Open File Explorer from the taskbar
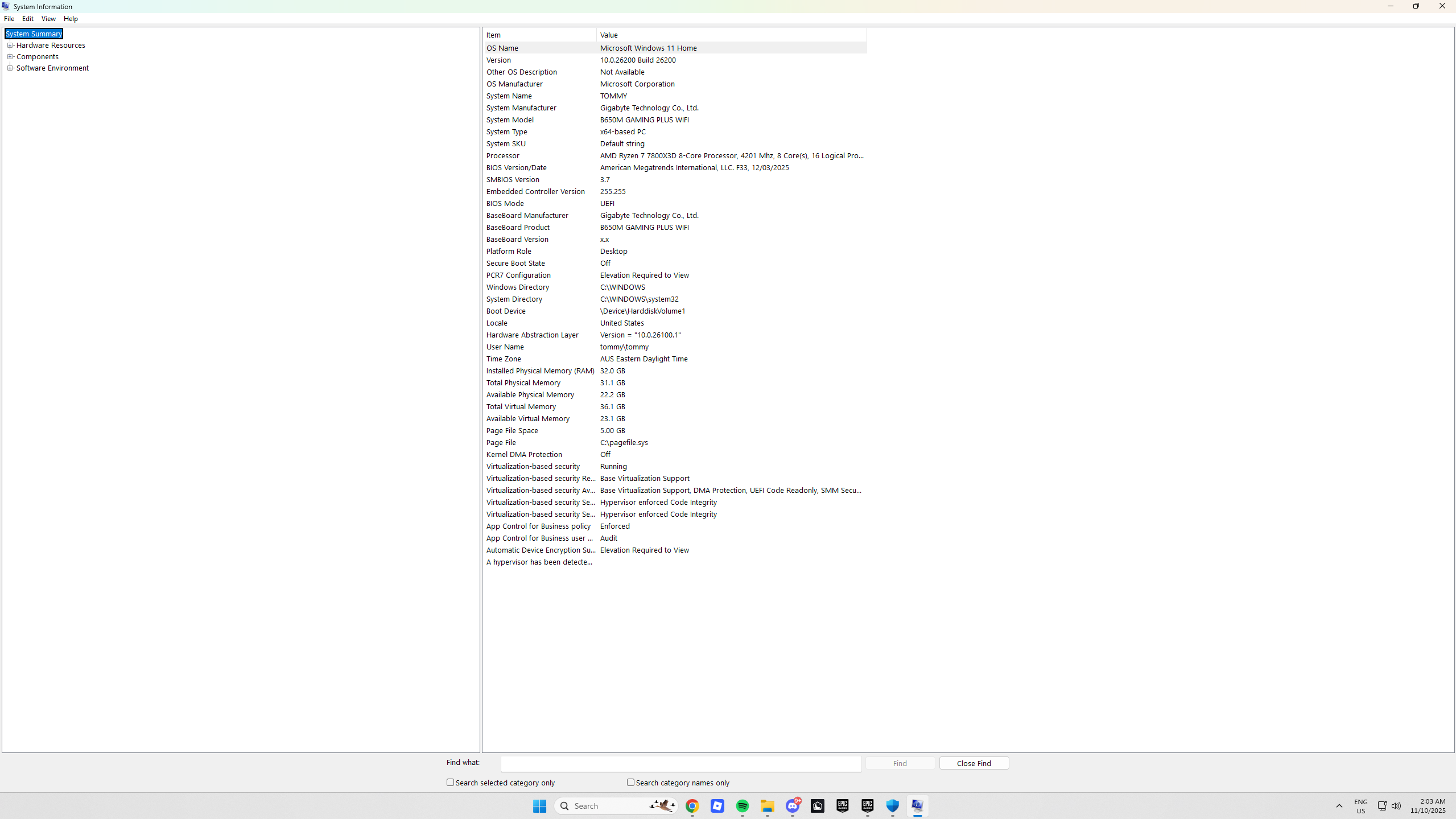This screenshot has height=819, width=1456. coord(768,806)
